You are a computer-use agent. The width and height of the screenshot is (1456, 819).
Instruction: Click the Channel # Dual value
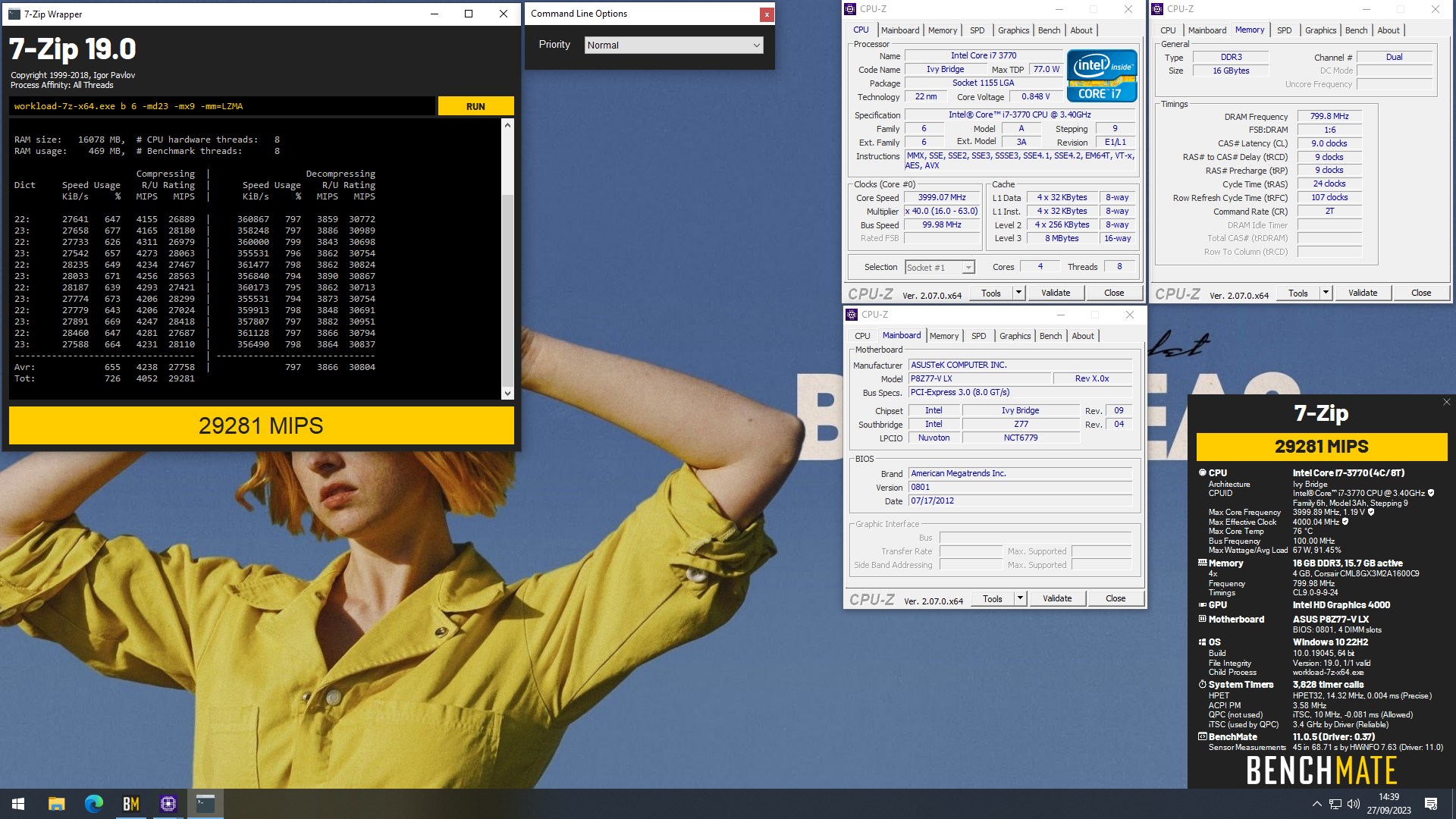click(x=1394, y=58)
